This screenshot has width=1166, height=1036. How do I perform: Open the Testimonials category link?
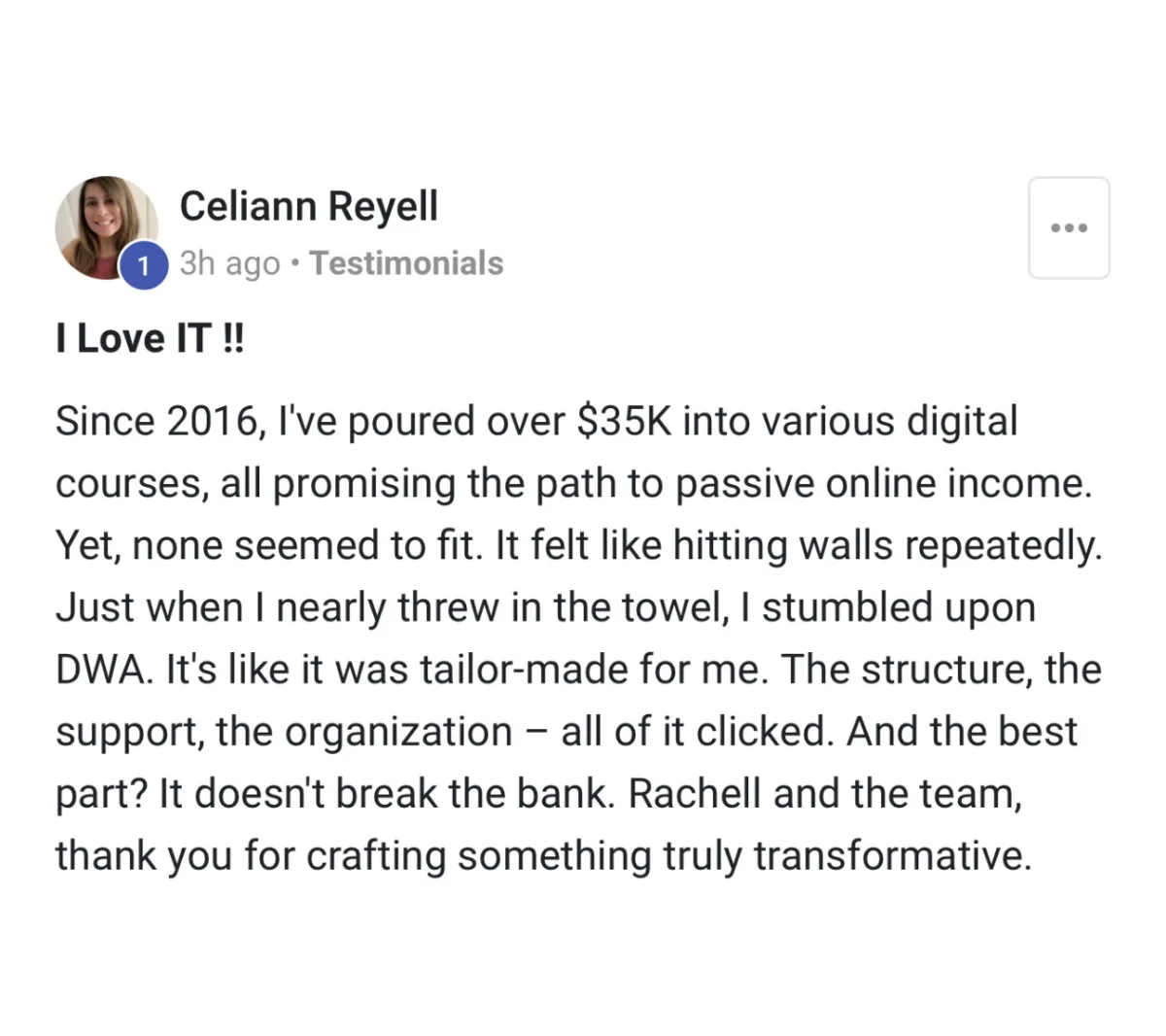[406, 263]
